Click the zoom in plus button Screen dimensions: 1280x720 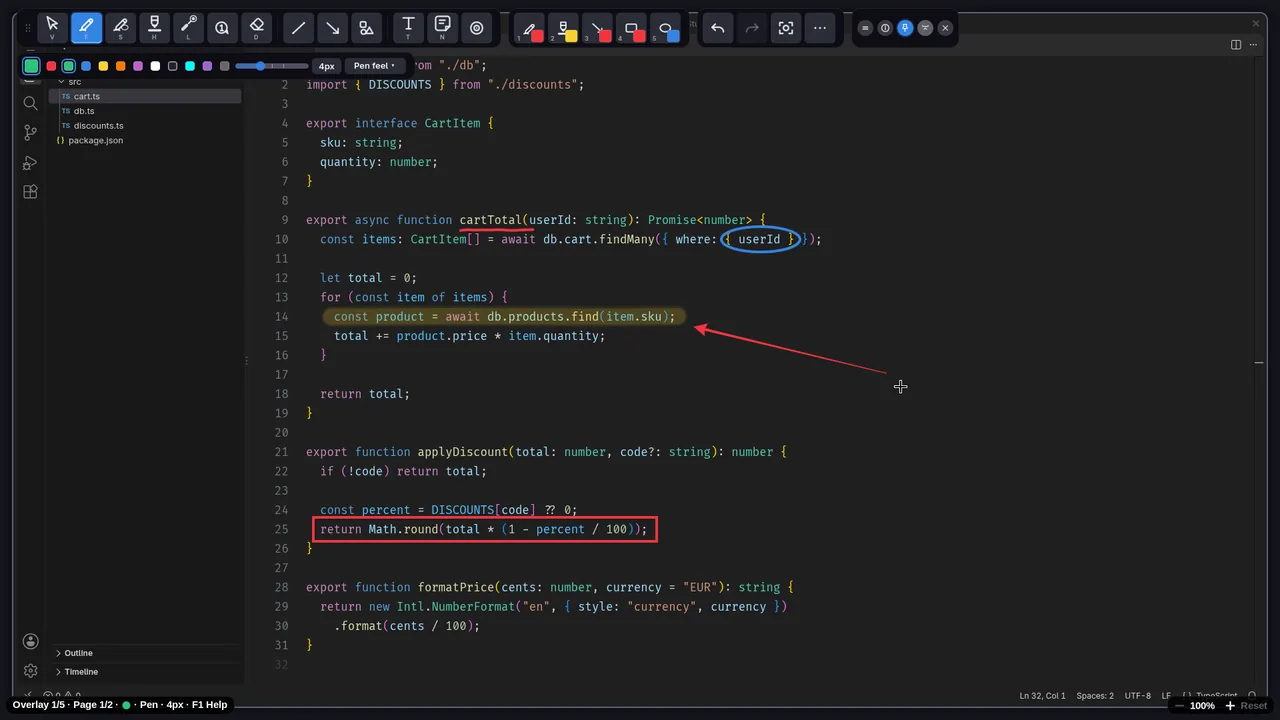(1230, 706)
